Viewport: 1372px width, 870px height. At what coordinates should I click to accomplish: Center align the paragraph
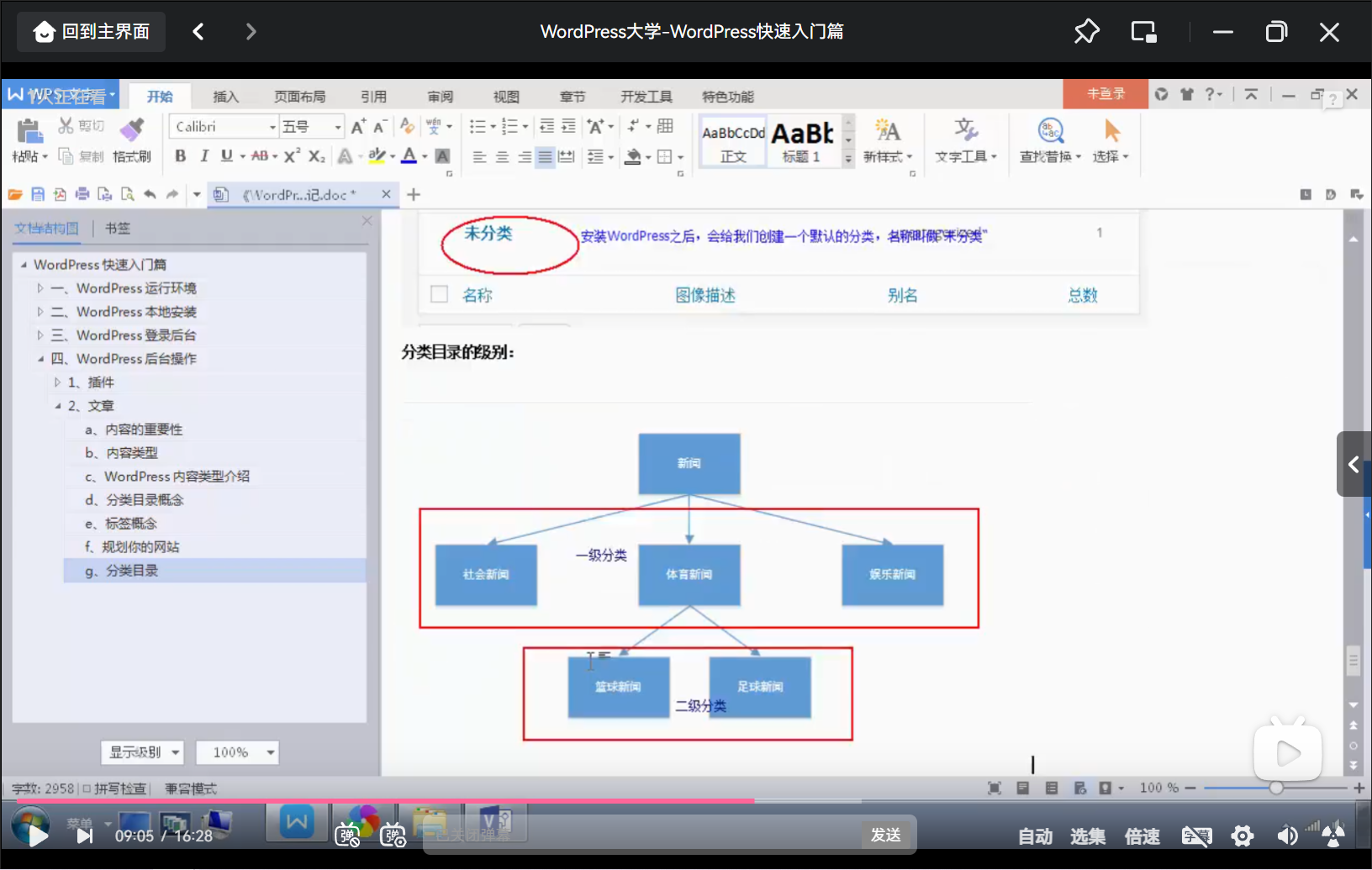click(x=502, y=156)
